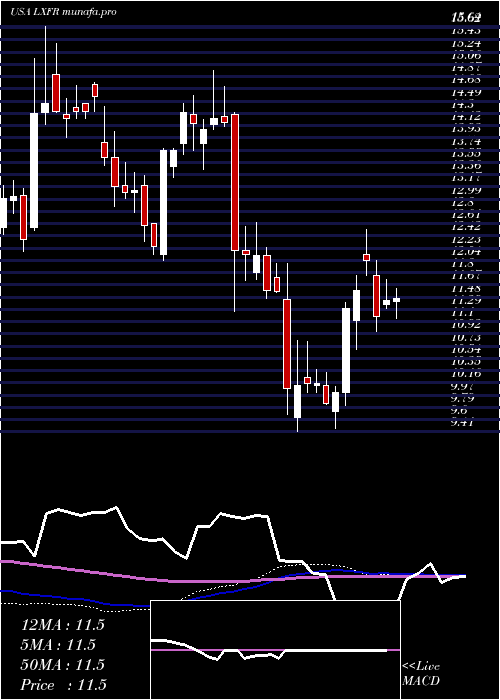Click the 'Price : 11.5' readout
Image resolution: width=500 pixels, height=700 pixels.
(x=63, y=685)
